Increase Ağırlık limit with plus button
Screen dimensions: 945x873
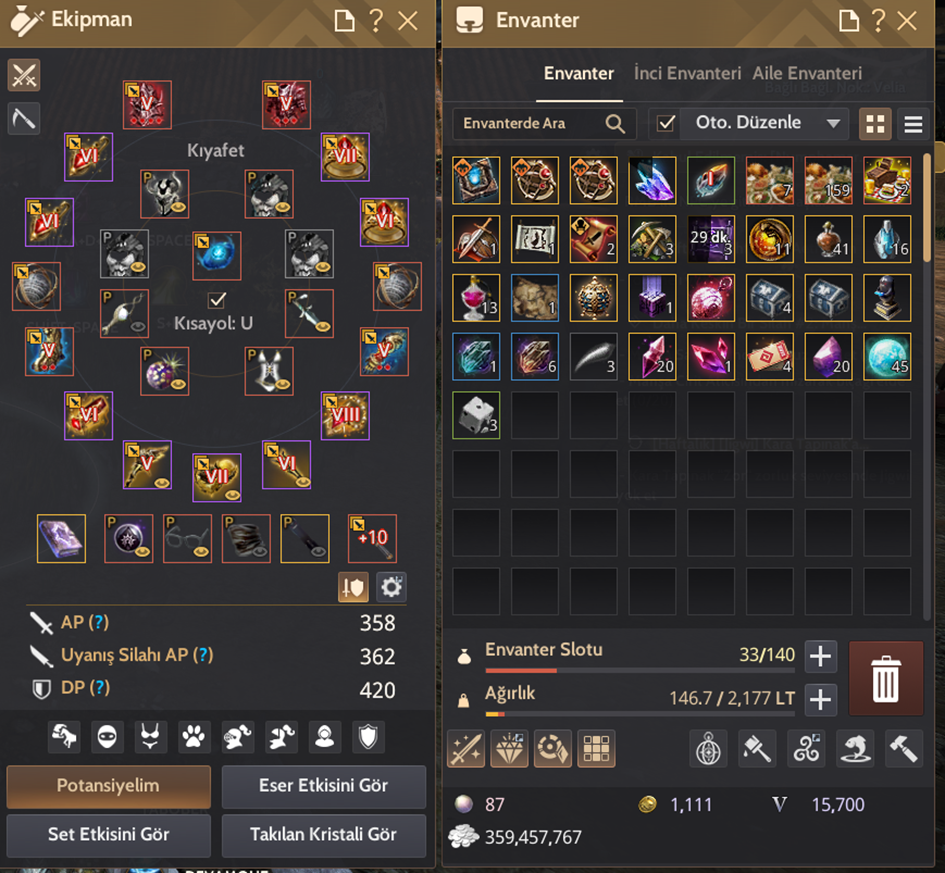820,700
